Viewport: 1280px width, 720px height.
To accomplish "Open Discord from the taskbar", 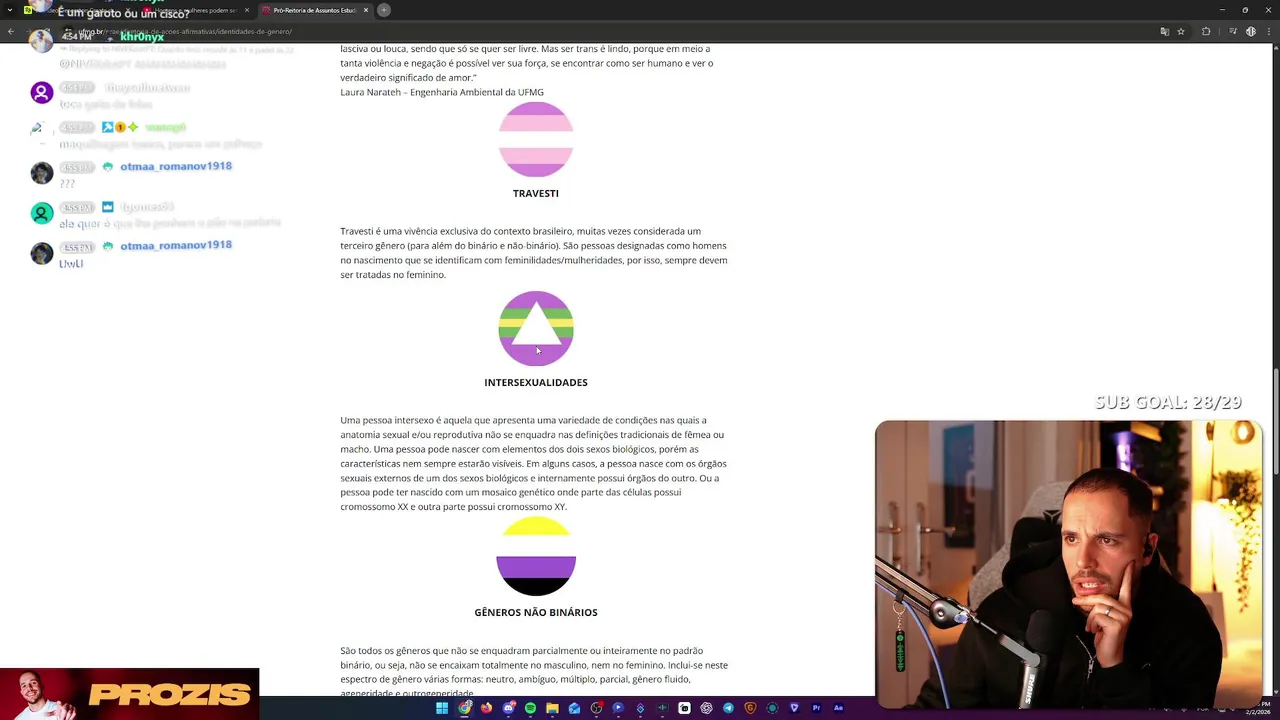I will pos(509,708).
